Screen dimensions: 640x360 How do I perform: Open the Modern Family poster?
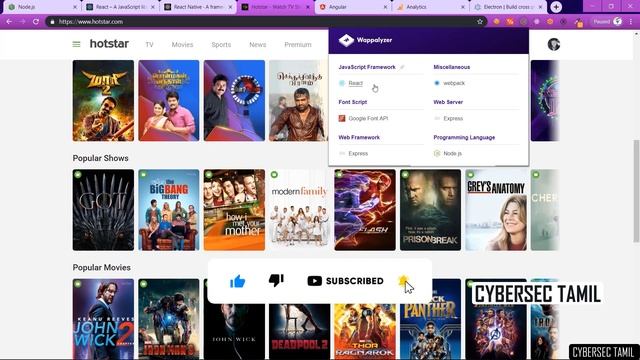click(300, 210)
